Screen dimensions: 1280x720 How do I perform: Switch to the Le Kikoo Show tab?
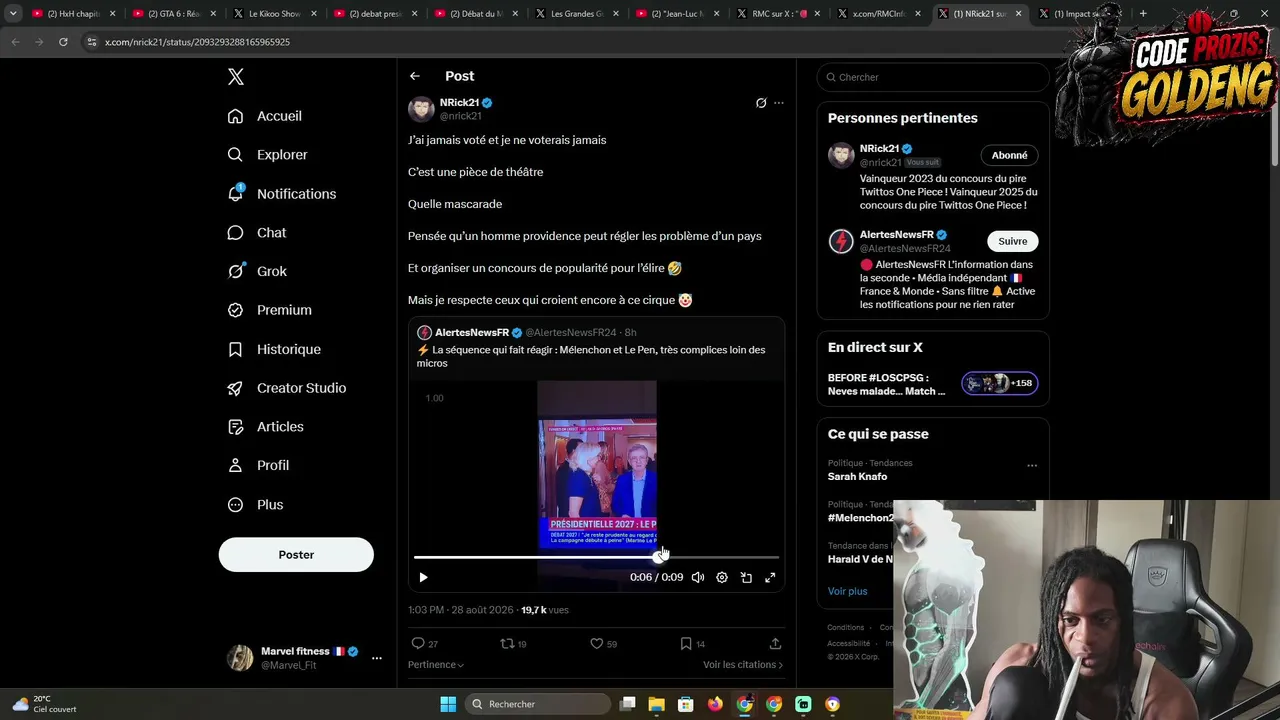(273, 14)
